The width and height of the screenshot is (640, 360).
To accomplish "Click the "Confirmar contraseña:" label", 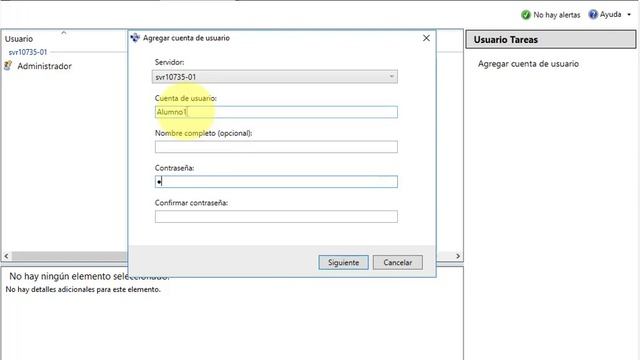I will click(191, 203).
